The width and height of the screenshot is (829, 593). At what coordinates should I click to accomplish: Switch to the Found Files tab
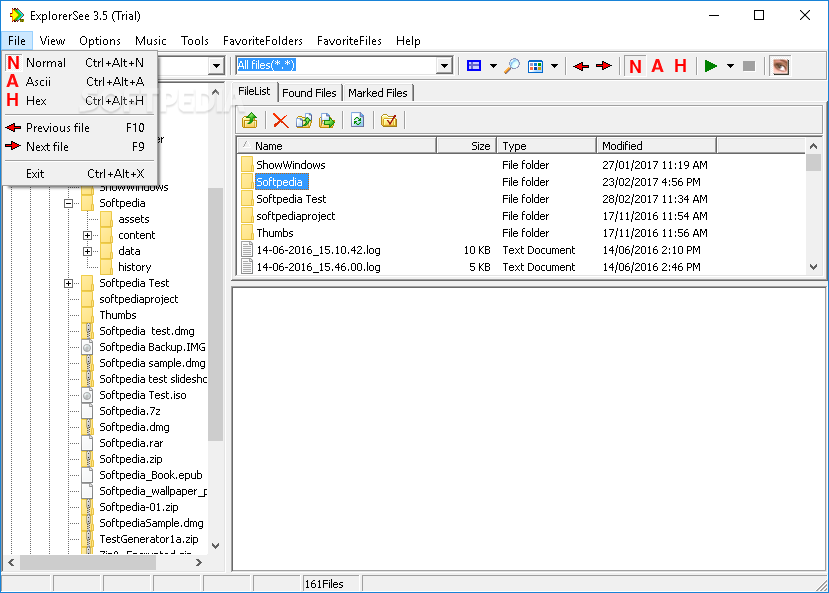309,93
